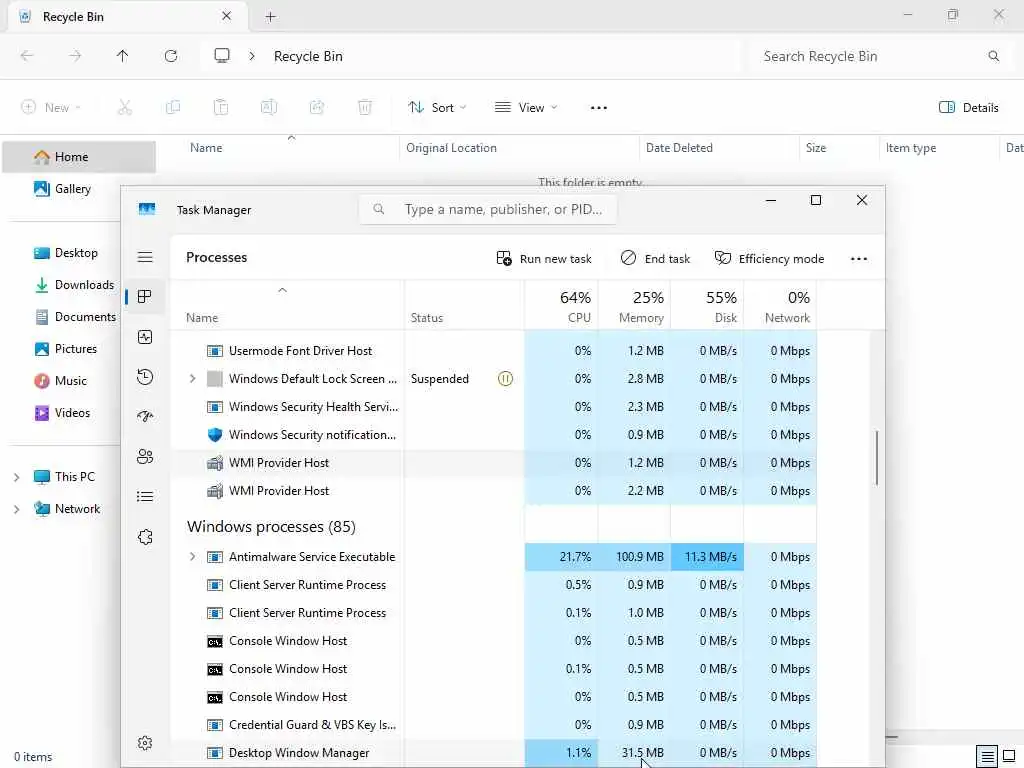Open Gallery in File Explorer sidebar
Image resolution: width=1024 pixels, height=768 pixels.
62,189
